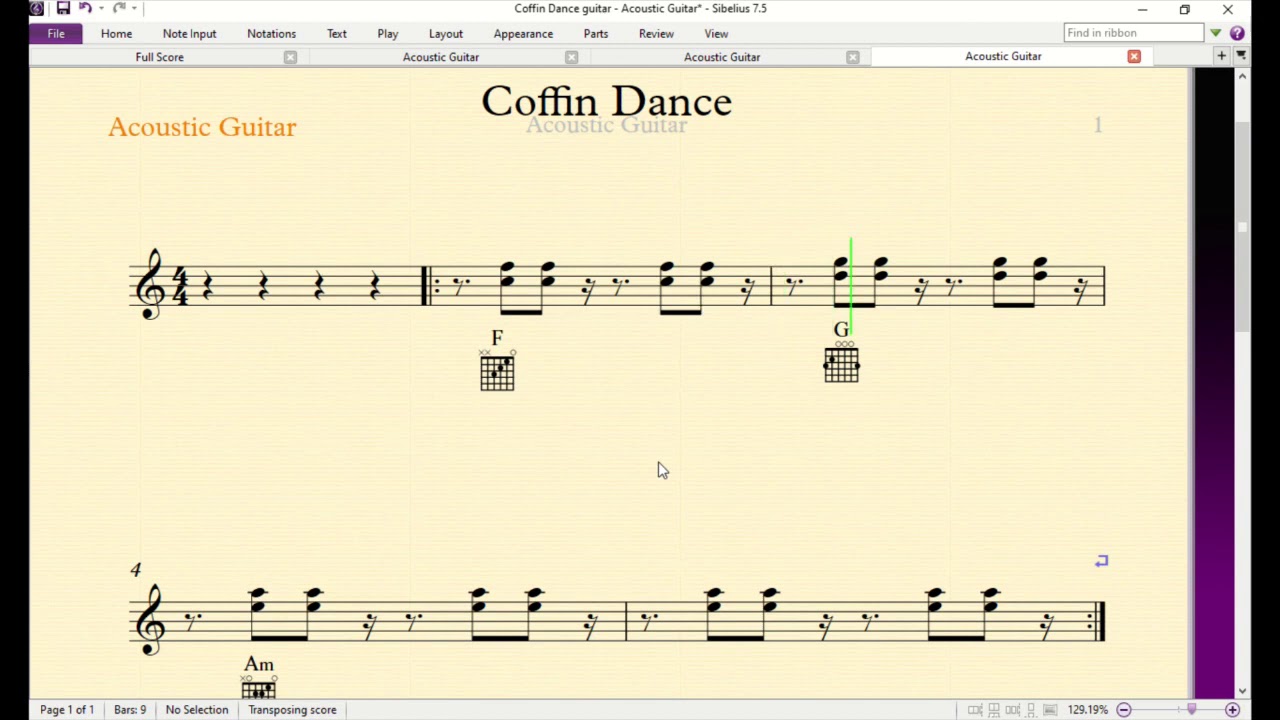
Task: Click the Redo arrow icon
Action: coord(119,9)
